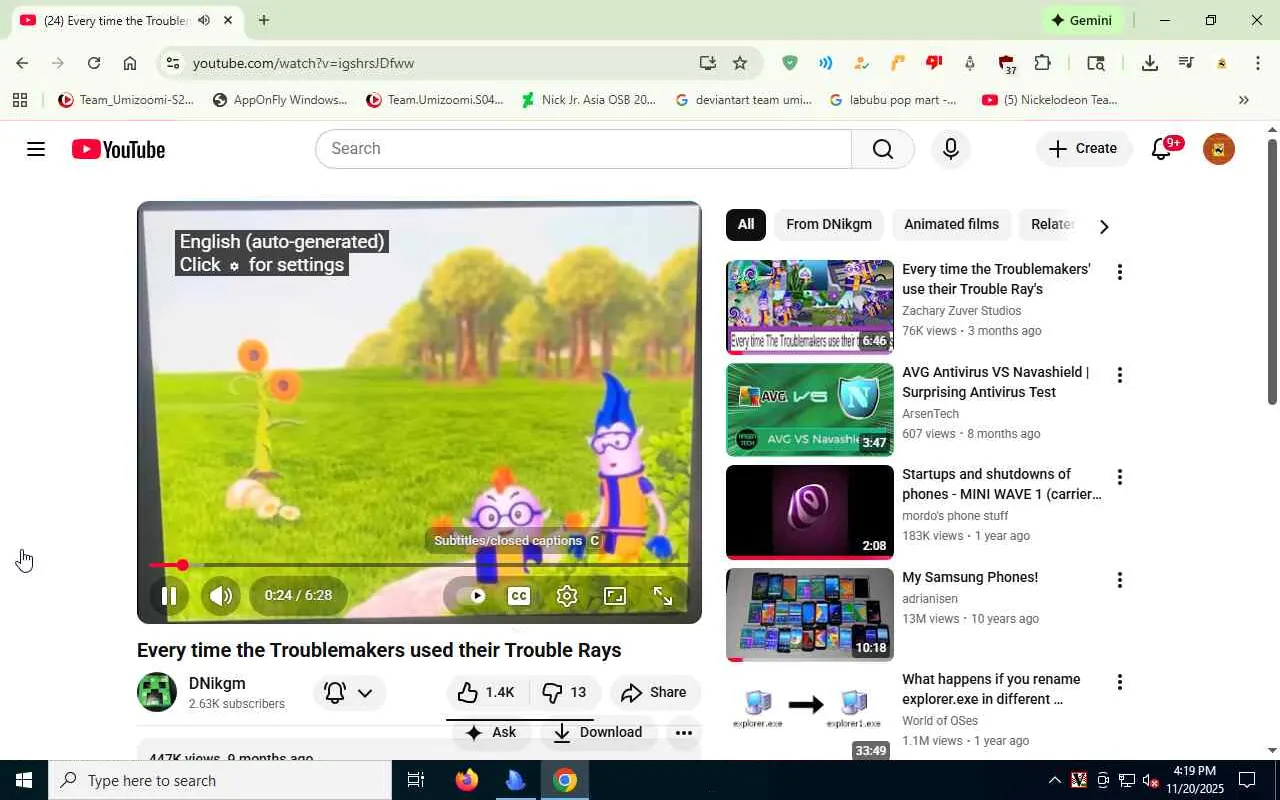Reload the page
Screen dimensions: 1280x800
pos(93,63)
